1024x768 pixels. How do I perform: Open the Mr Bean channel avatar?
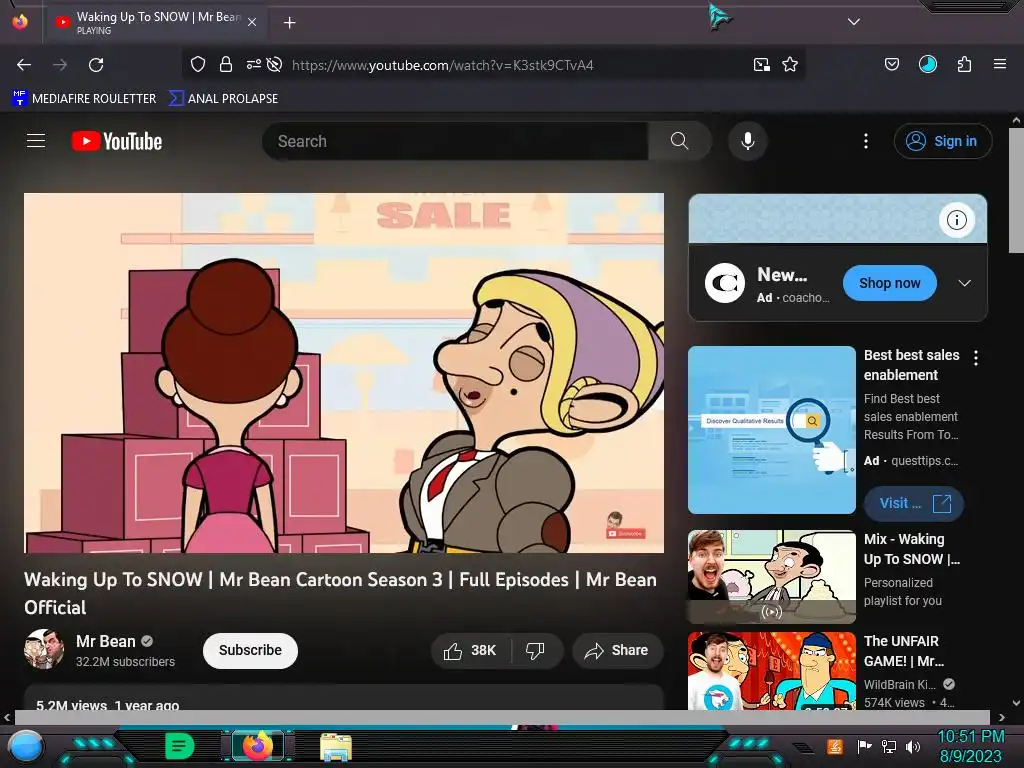coord(44,649)
